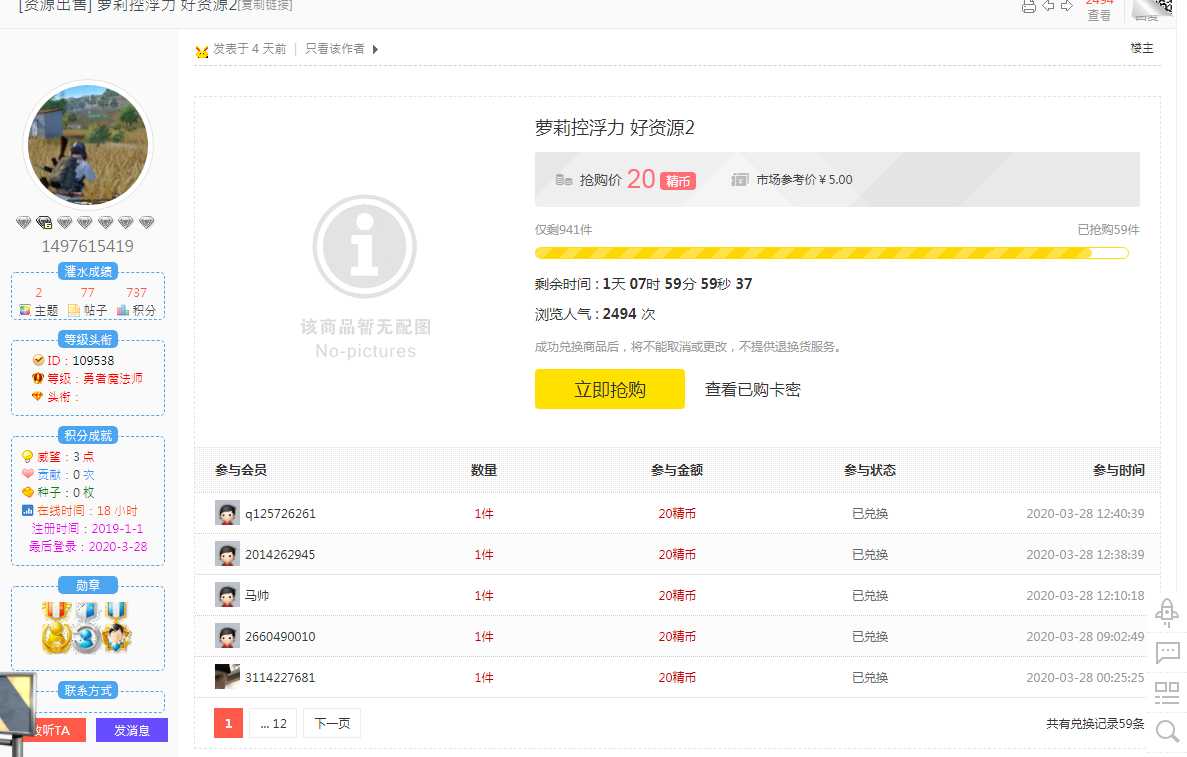This screenshot has width=1187, height=757.
Task: Click the 仅剩941件 label
Action: pyautogui.click(x=563, y=229)
